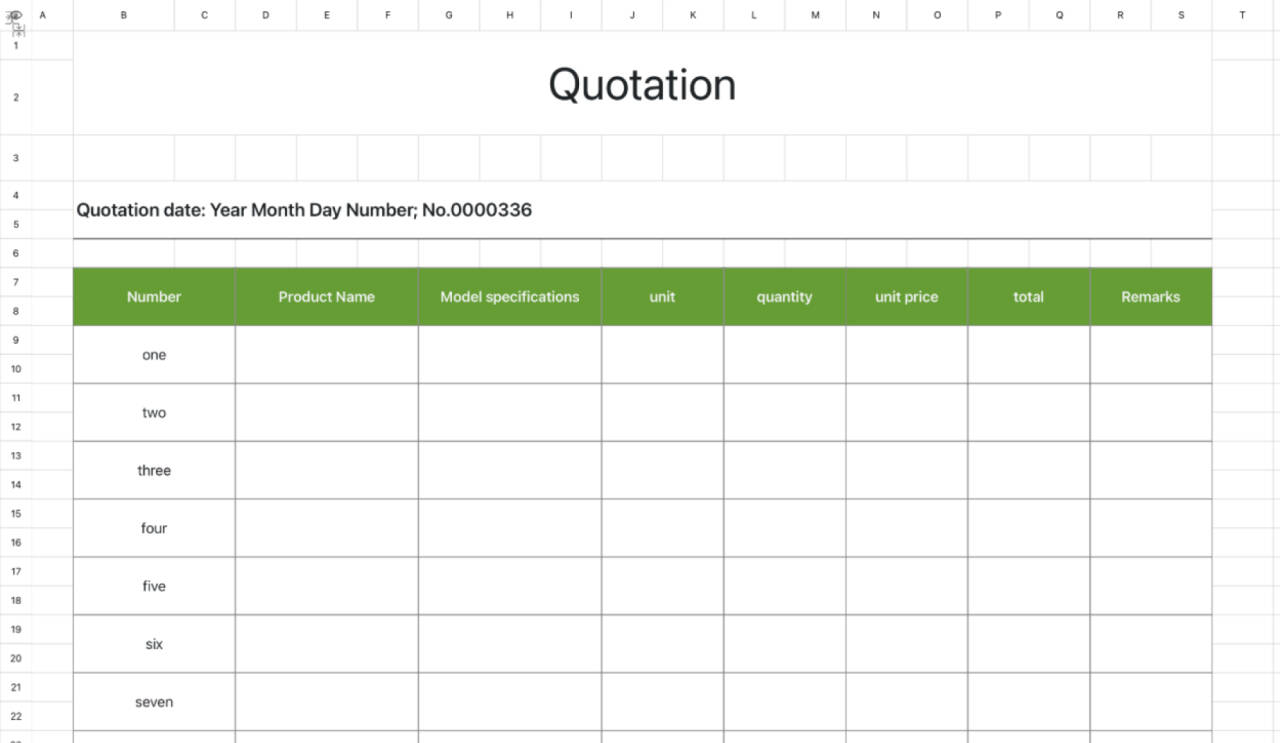
Task: Select the cell containing "five"
Action: (154, 587)
